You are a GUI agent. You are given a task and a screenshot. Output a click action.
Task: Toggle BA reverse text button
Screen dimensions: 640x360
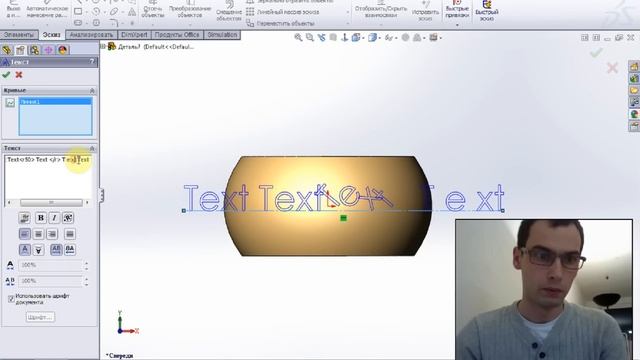[x=70, y=249]
